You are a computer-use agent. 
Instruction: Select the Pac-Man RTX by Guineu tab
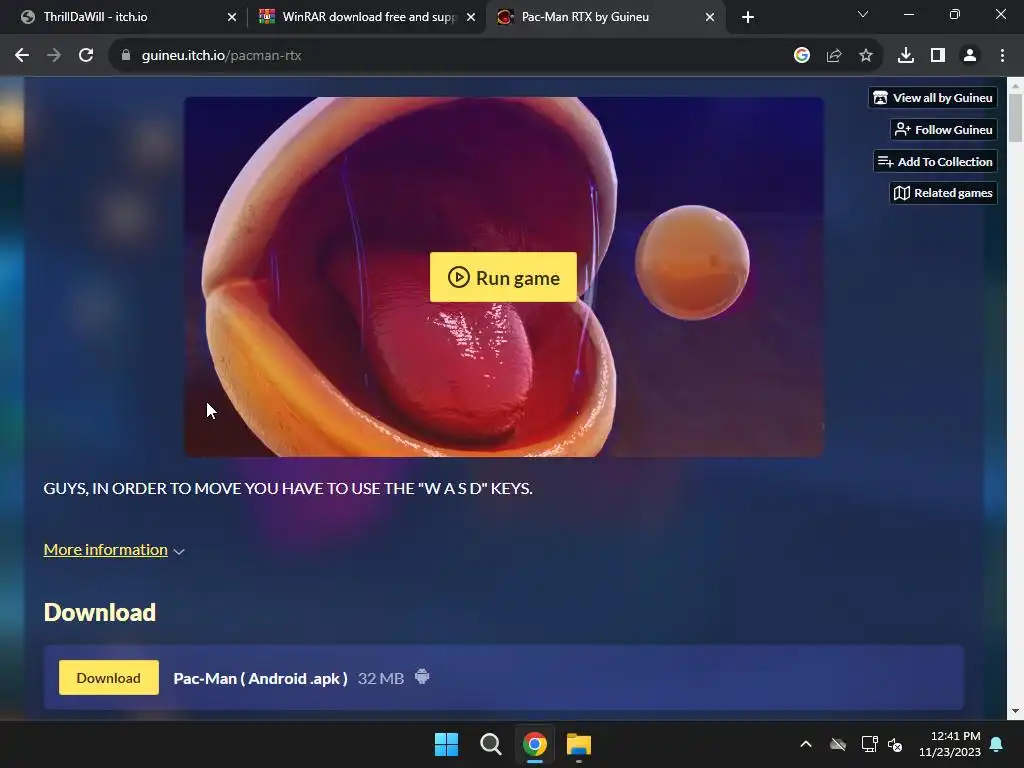(605, 17)
